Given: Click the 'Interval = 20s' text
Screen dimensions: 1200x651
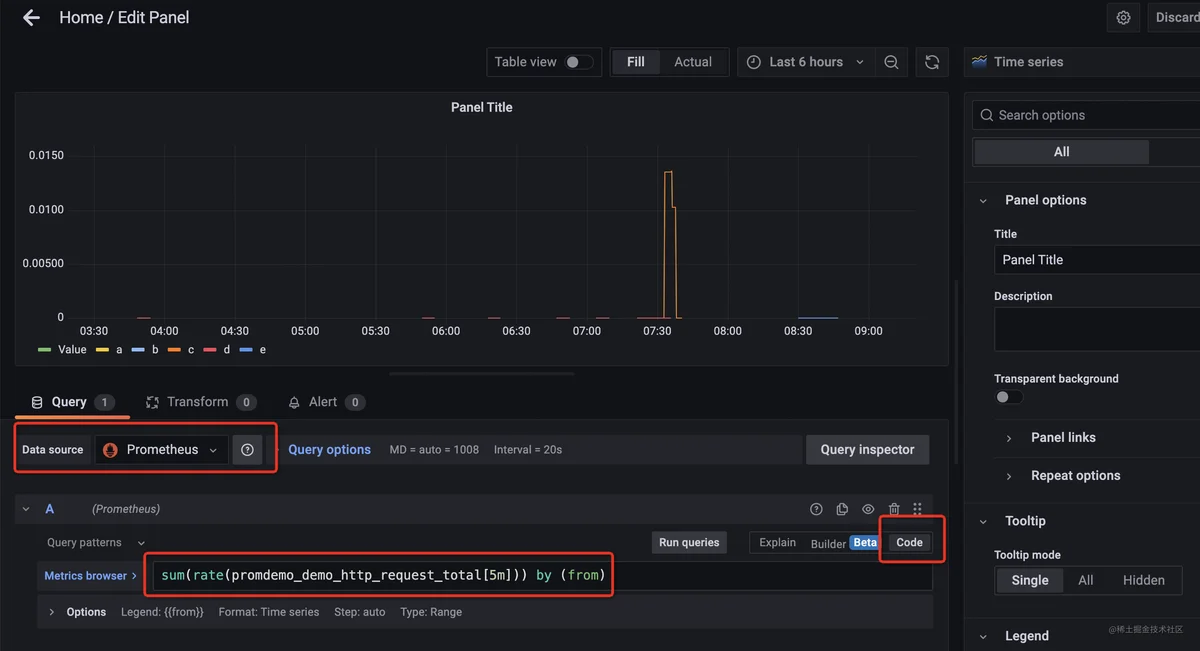Looking at the screenshot, I should (x=528, y=450).
